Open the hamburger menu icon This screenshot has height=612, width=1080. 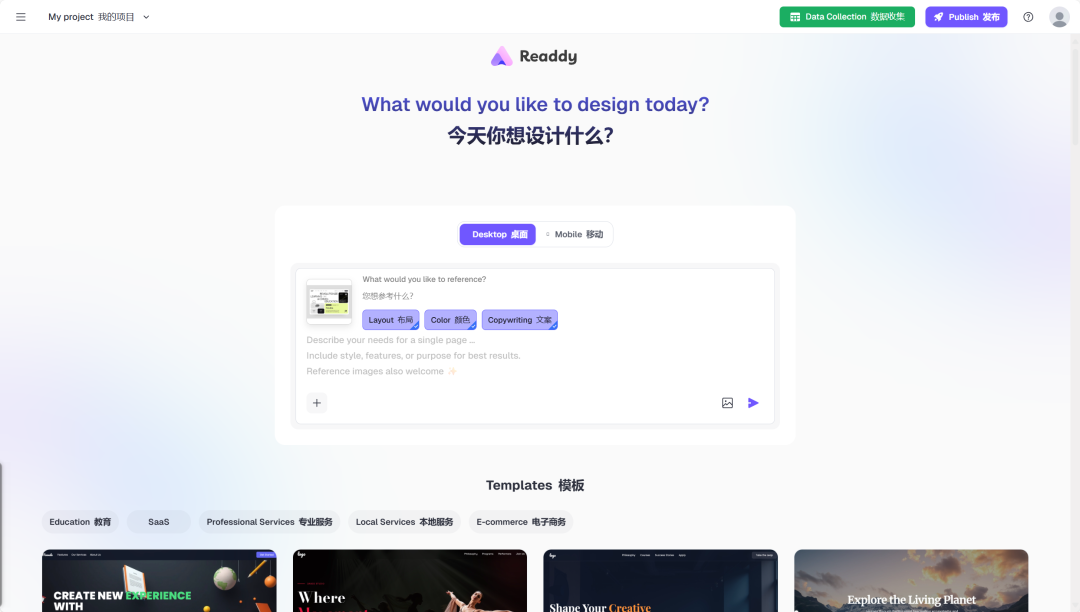[x=21, y=17]
